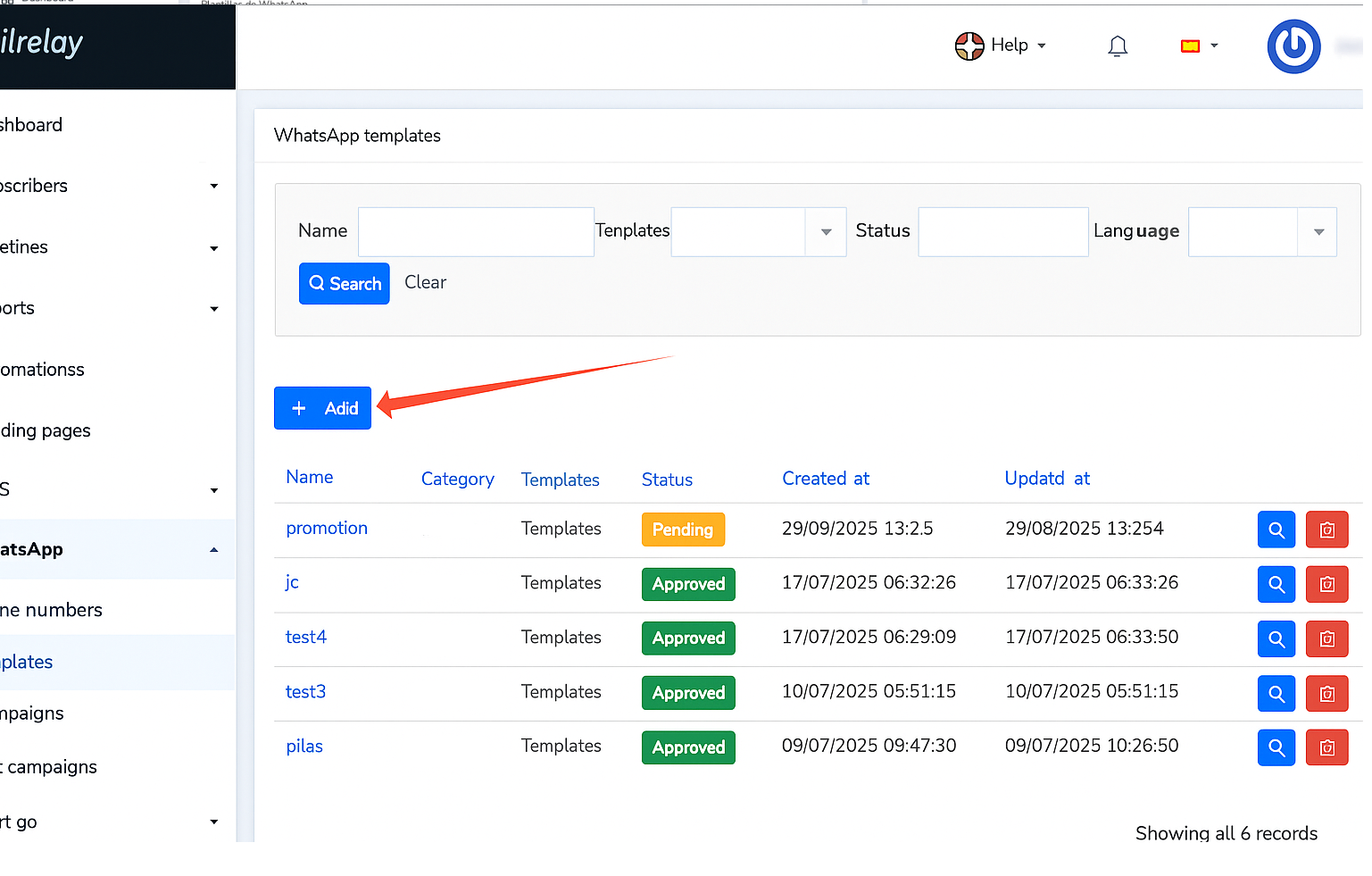Delete the jc template with trash icon

(1327, 585)
